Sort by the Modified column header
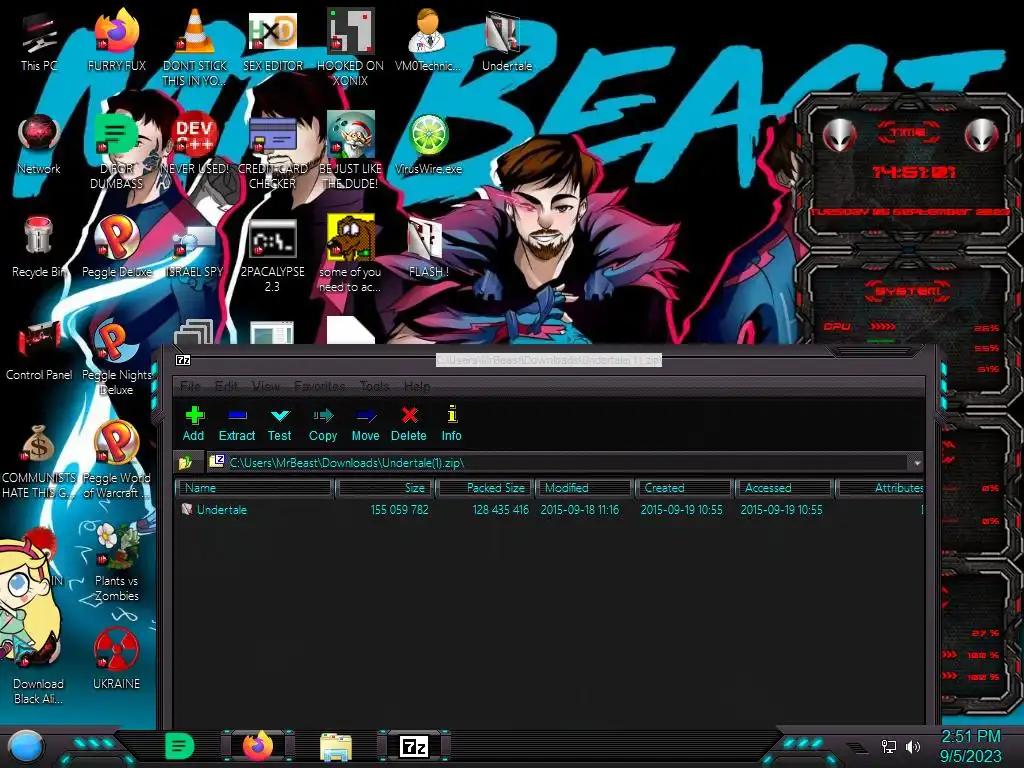This screenshot has width=1024, height=768. point(584,488)
